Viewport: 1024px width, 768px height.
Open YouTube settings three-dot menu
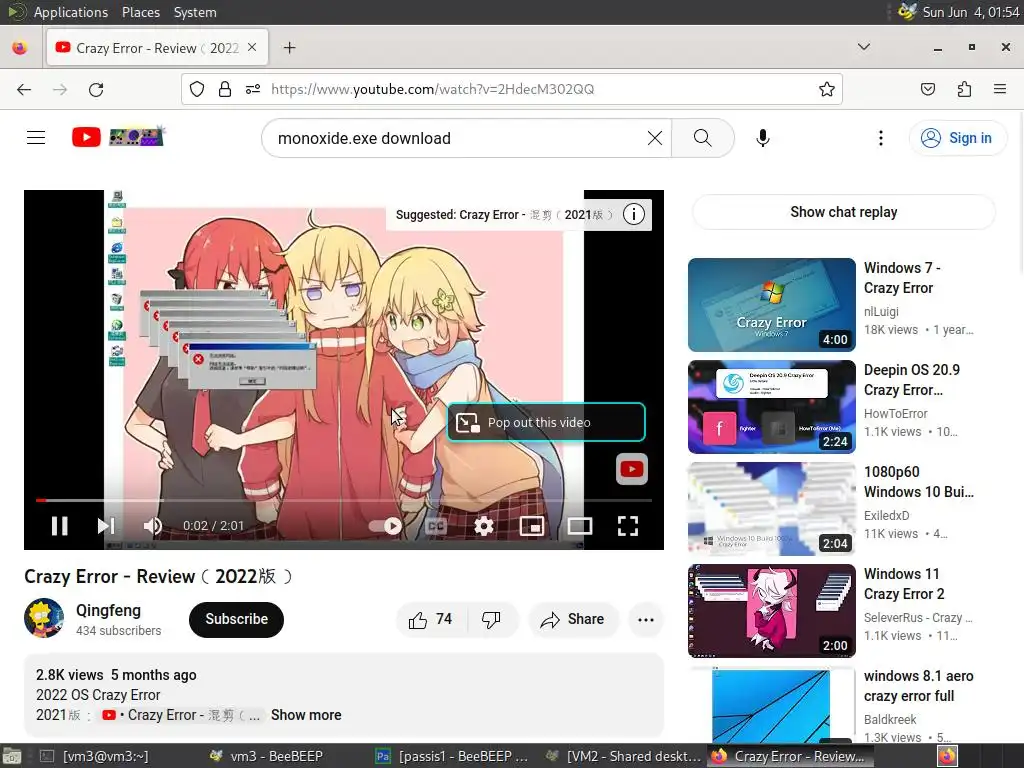point(881,138)
